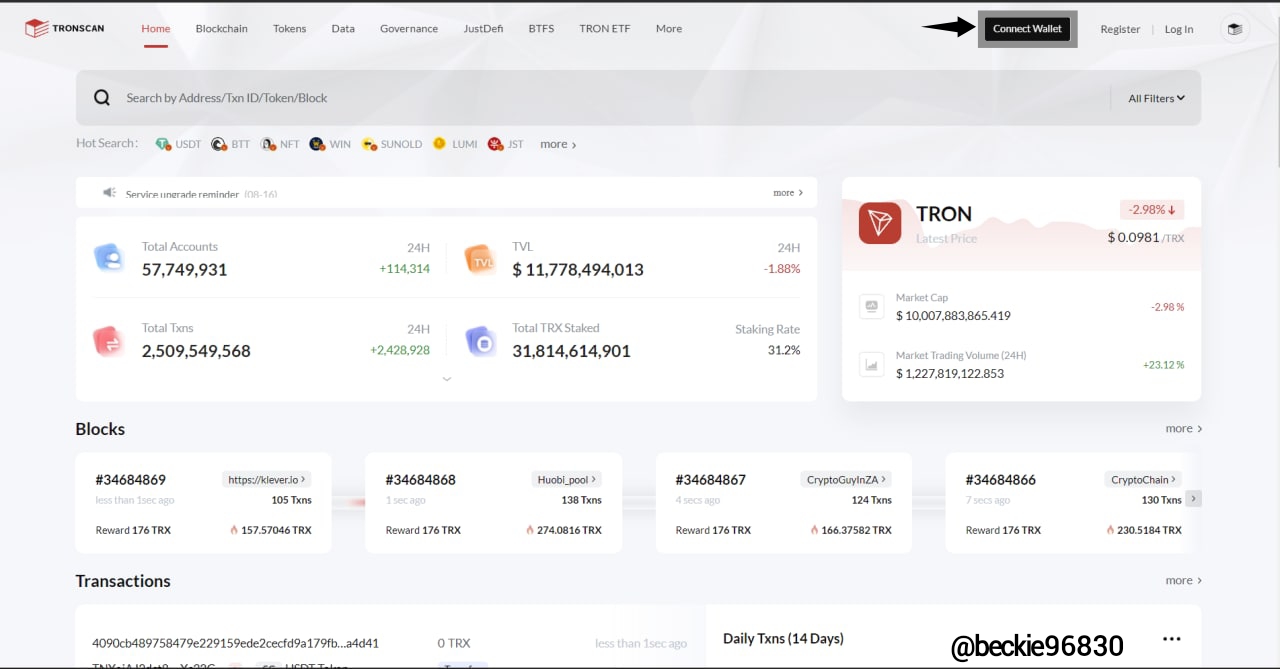Click the Market Cap icon

click(871, 306)
